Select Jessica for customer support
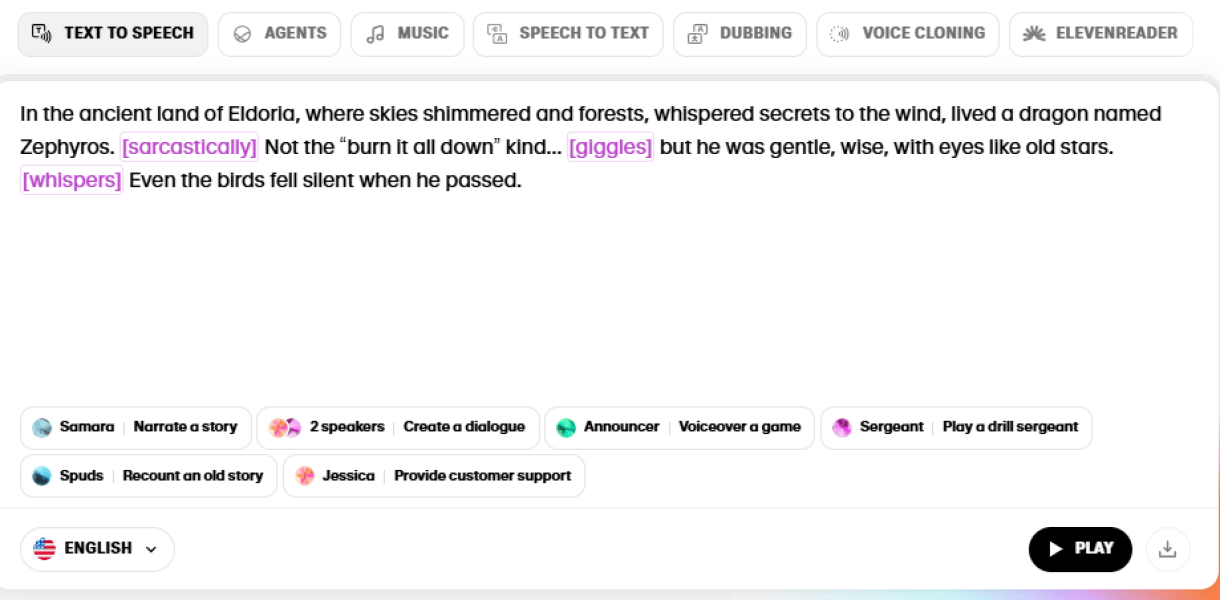 pos(434,476)
